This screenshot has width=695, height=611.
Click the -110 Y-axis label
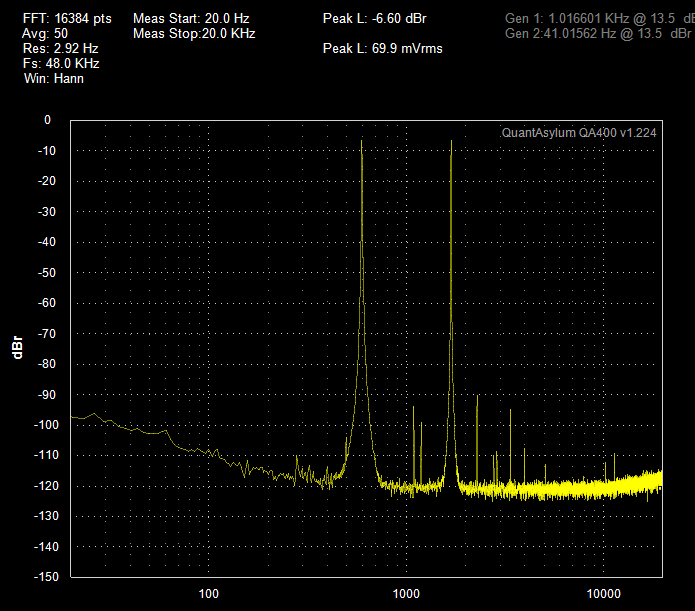point(46,455)
